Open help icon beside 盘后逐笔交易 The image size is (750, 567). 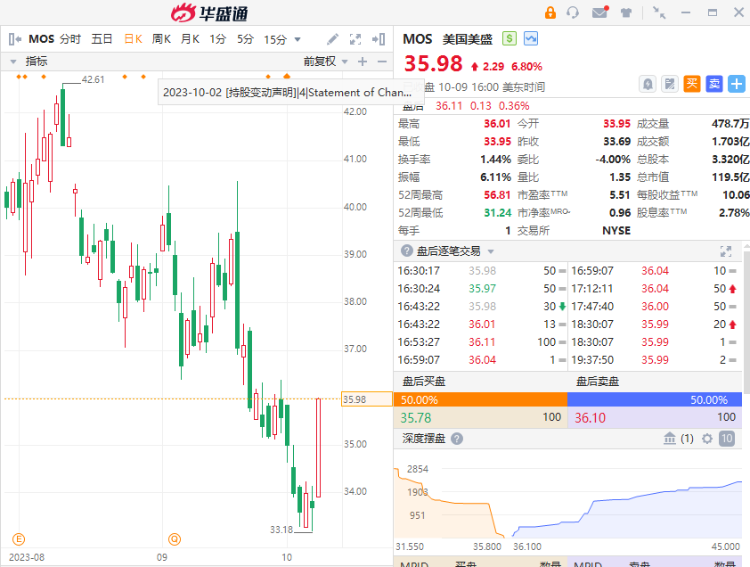(407, 251)
